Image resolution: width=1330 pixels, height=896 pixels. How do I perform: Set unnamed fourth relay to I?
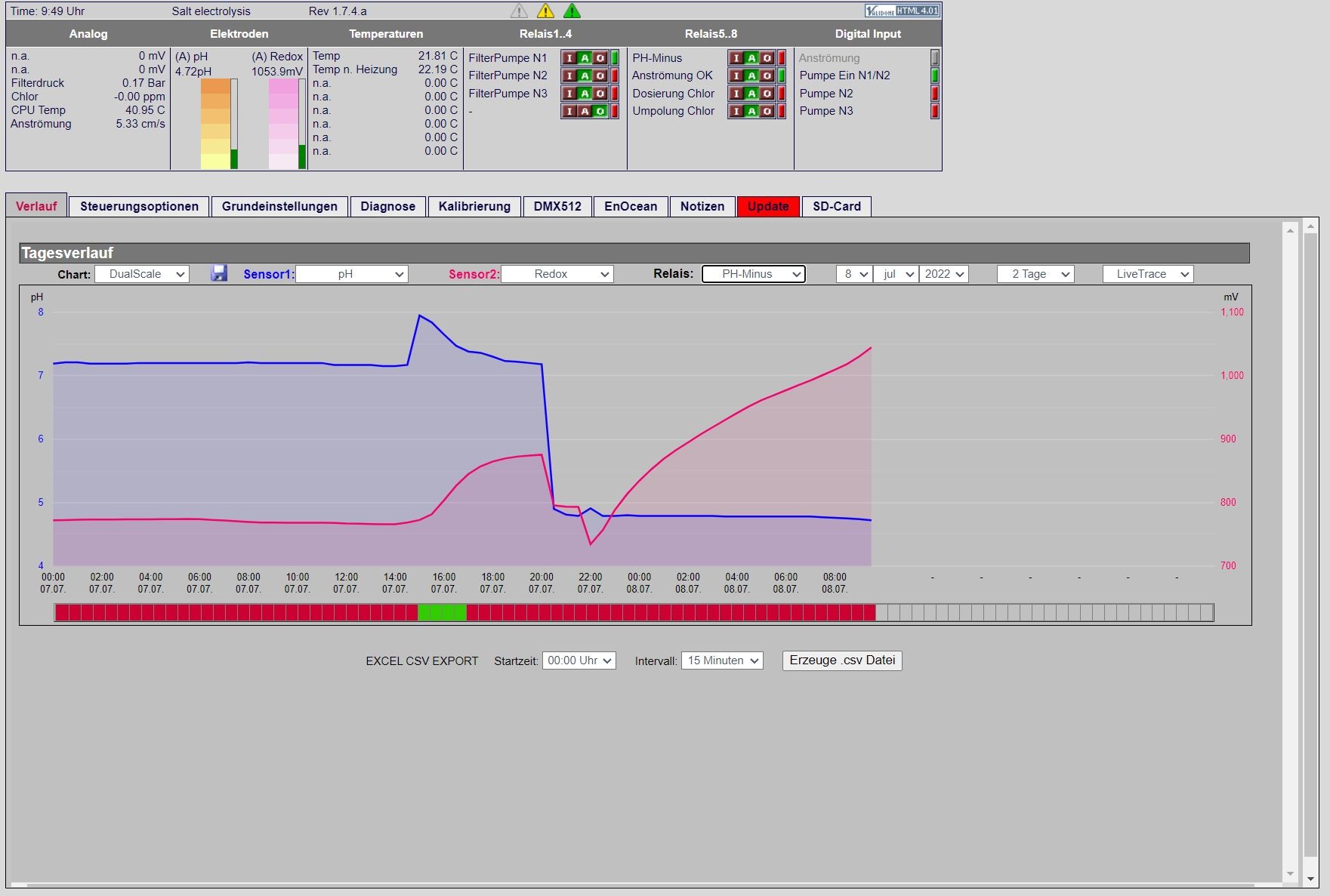569,111
